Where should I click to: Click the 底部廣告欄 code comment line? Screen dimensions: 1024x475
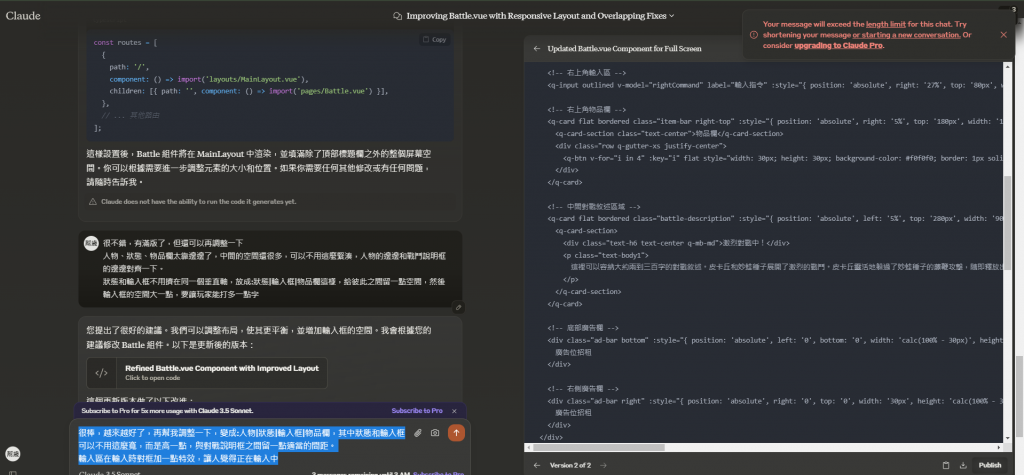pyautogui.click(x=584, y=328)
